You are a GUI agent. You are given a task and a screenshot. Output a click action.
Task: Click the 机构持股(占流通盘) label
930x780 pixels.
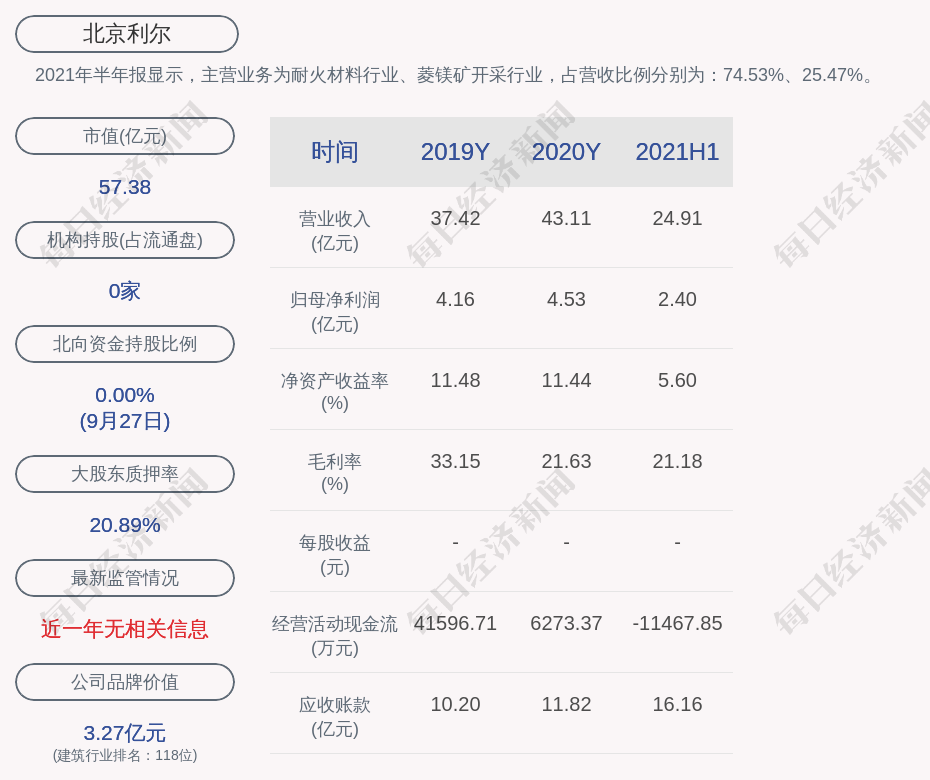[125, 240]
